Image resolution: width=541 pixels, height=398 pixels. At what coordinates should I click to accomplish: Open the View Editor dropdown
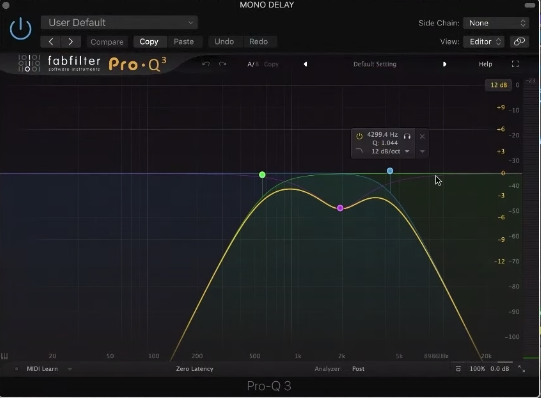[484, 42]
